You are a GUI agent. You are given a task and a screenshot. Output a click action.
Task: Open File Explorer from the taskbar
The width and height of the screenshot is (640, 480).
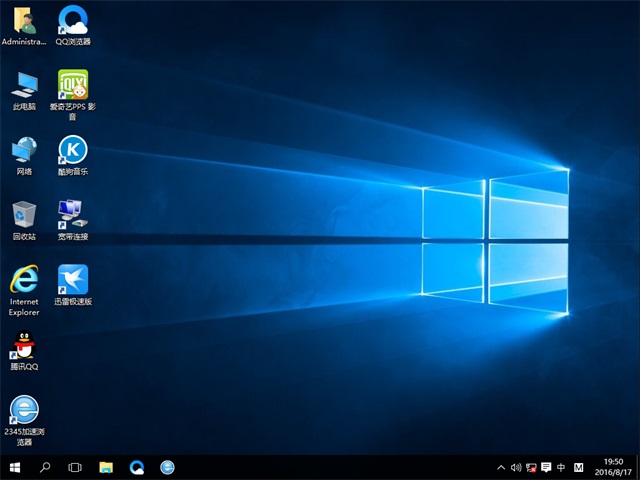point(106,467)
